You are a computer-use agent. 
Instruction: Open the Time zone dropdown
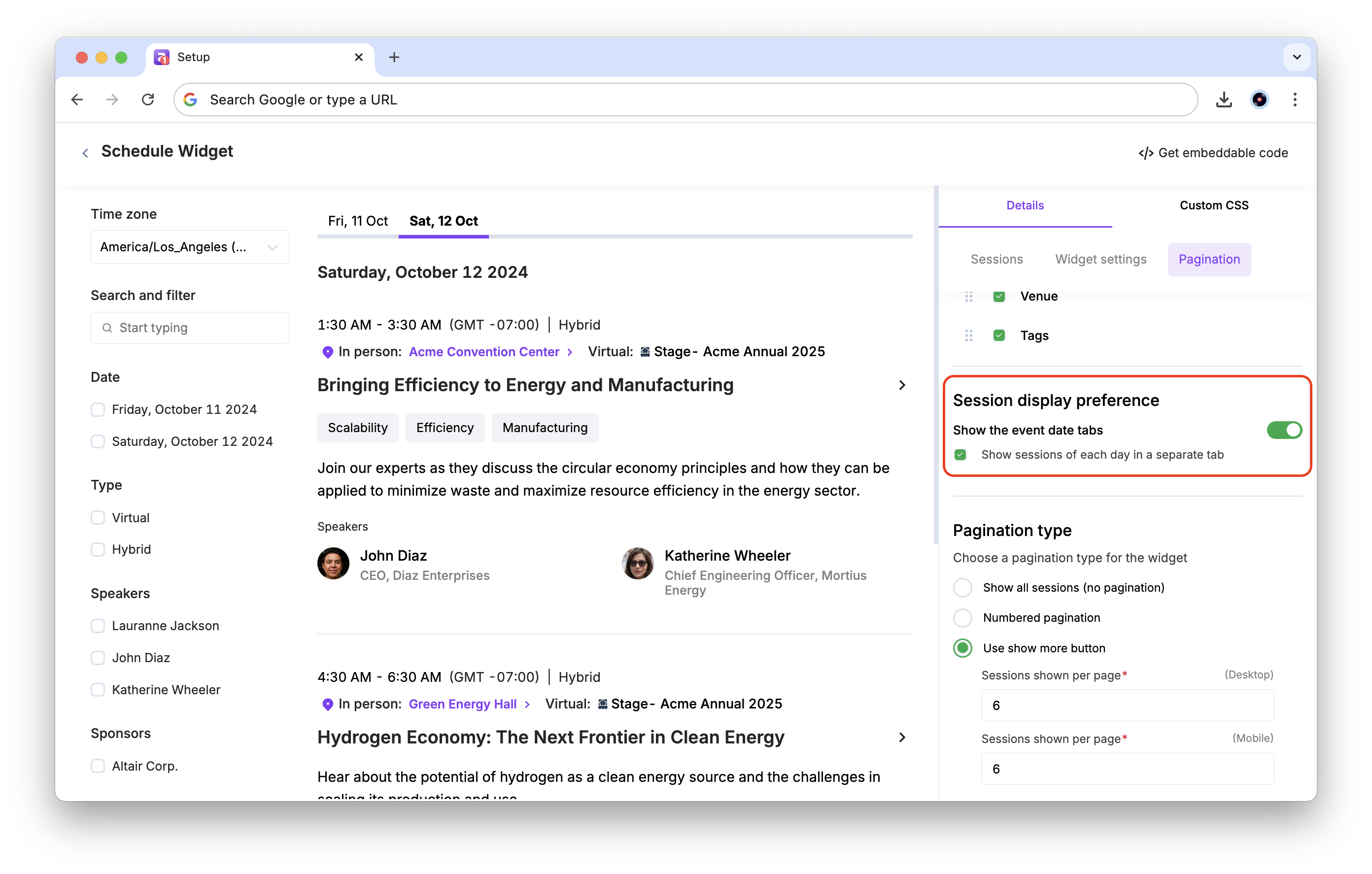click(x=190, y=247)
